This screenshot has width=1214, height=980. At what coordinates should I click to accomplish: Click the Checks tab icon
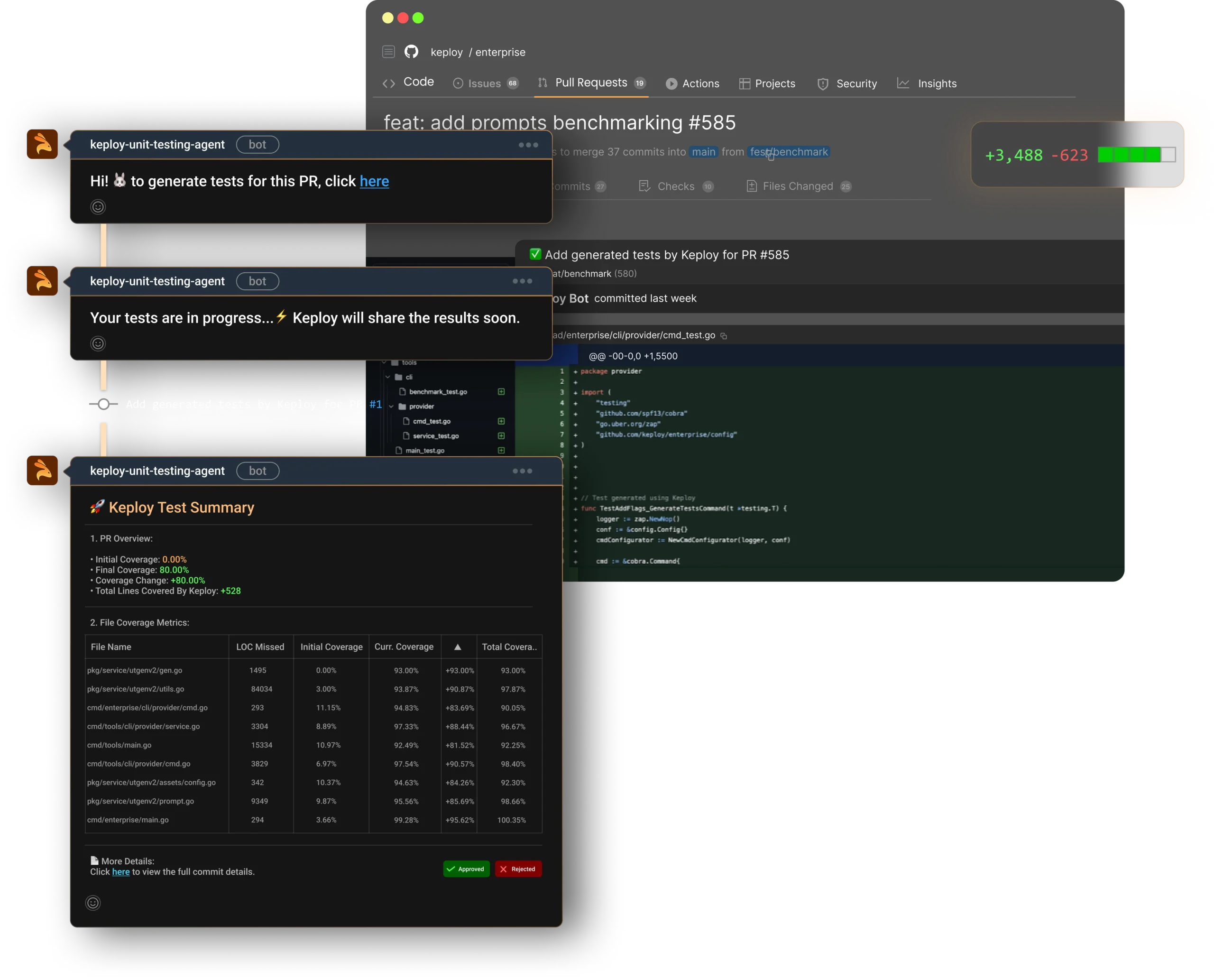(x=644, y=186)
